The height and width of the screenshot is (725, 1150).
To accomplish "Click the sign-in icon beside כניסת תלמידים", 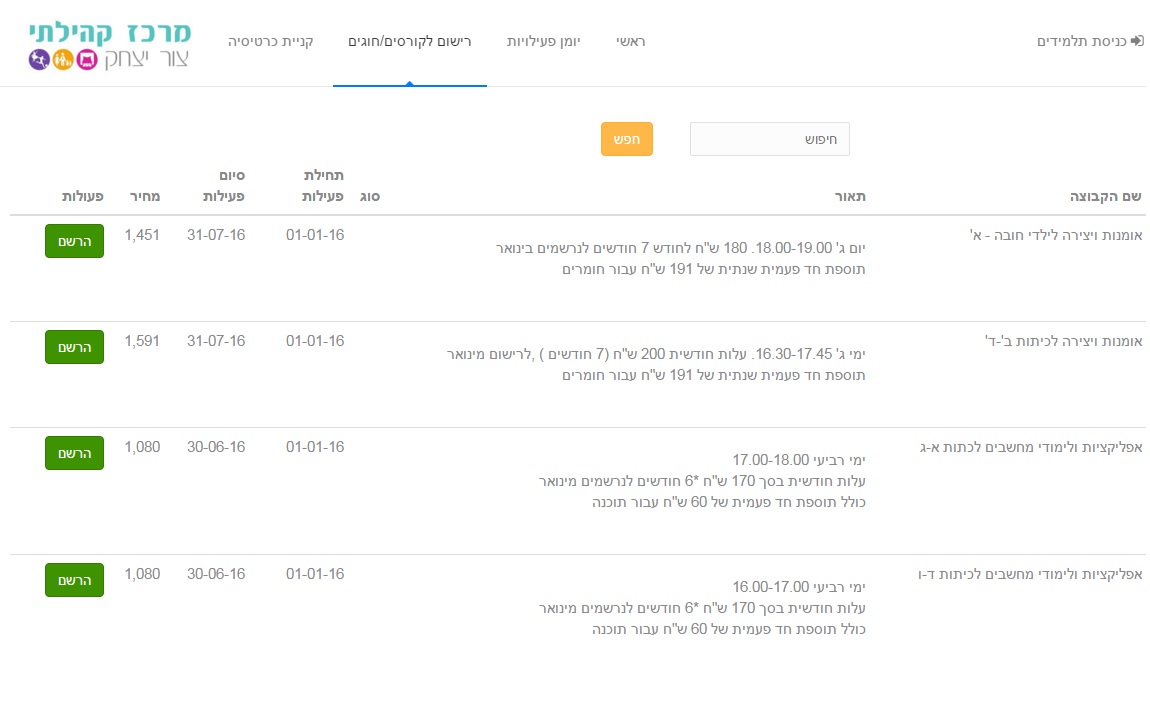I will (x=1136, y=42).
